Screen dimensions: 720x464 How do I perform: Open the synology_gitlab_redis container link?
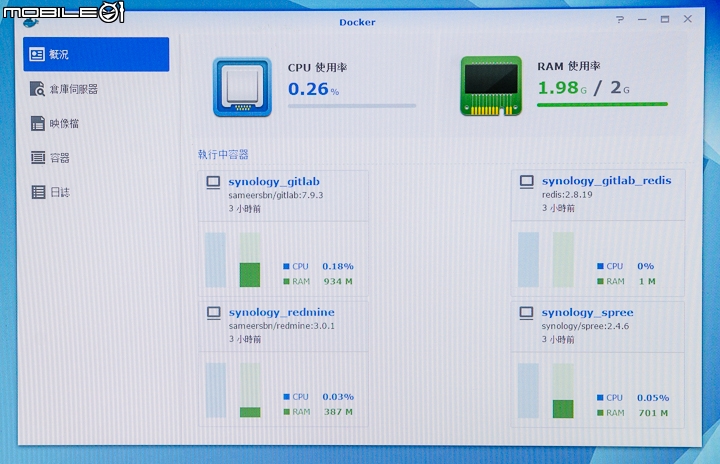pos(607,181)
